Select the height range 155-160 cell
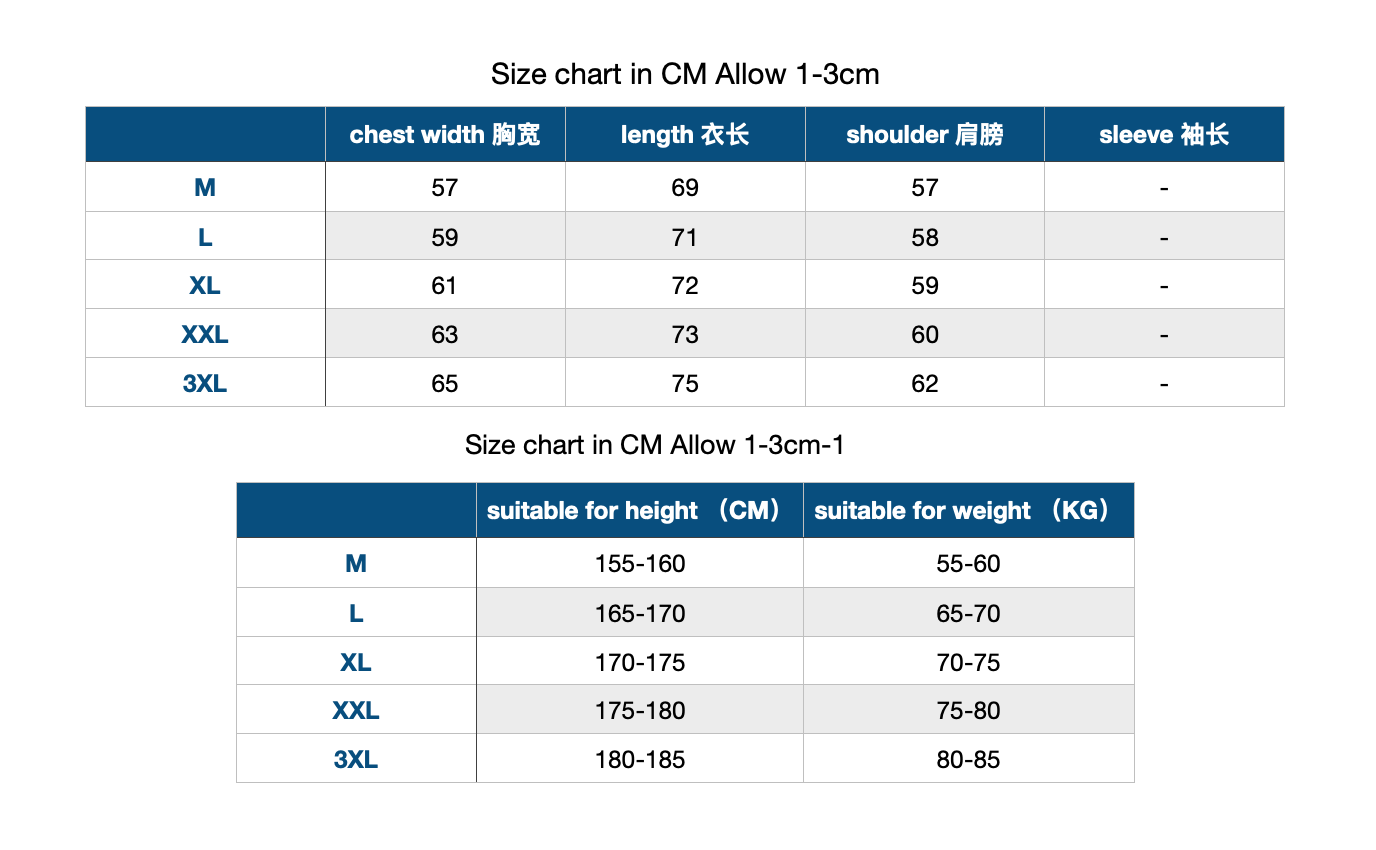Image resolution: width=1376 pixels, height=850 pixels. [640, 563]
